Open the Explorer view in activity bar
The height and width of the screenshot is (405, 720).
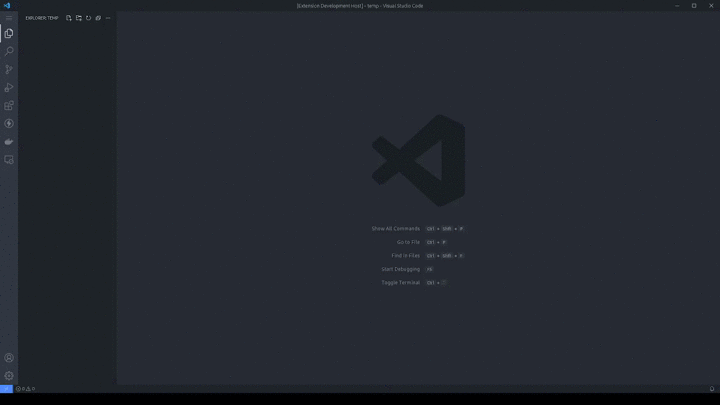coord(9,33)
